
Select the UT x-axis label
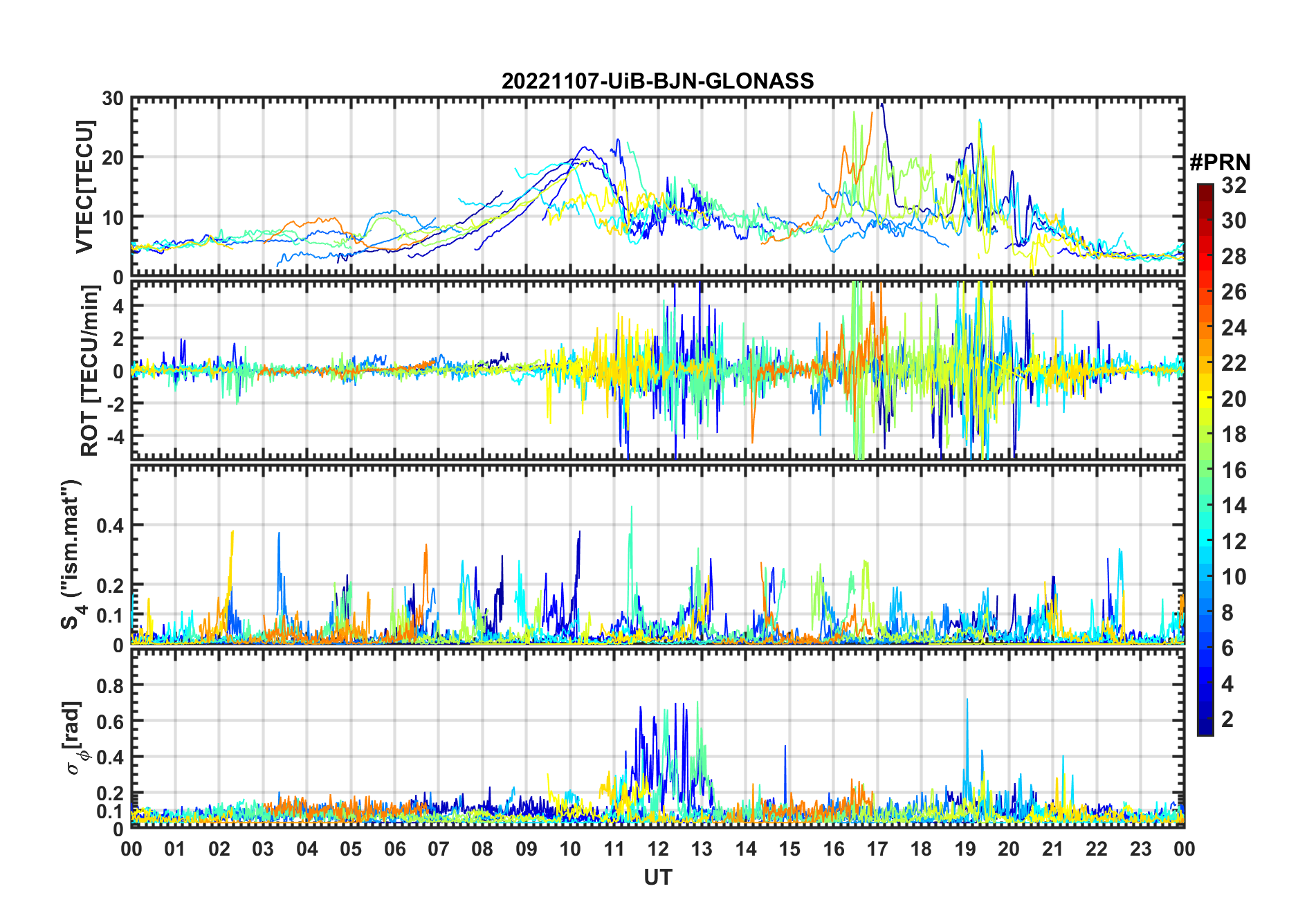tap(657, 877)
